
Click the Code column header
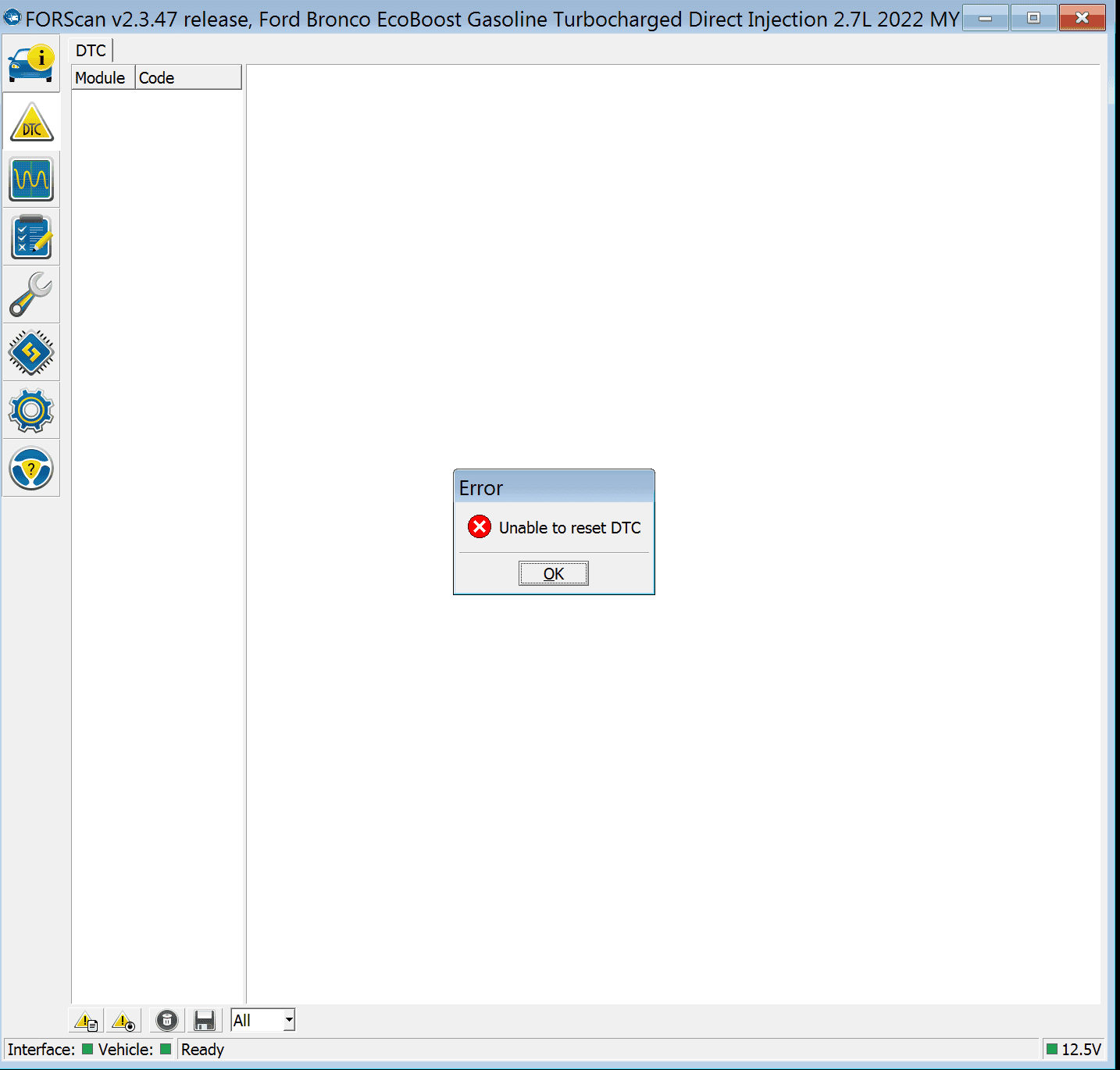pos(188,78)
